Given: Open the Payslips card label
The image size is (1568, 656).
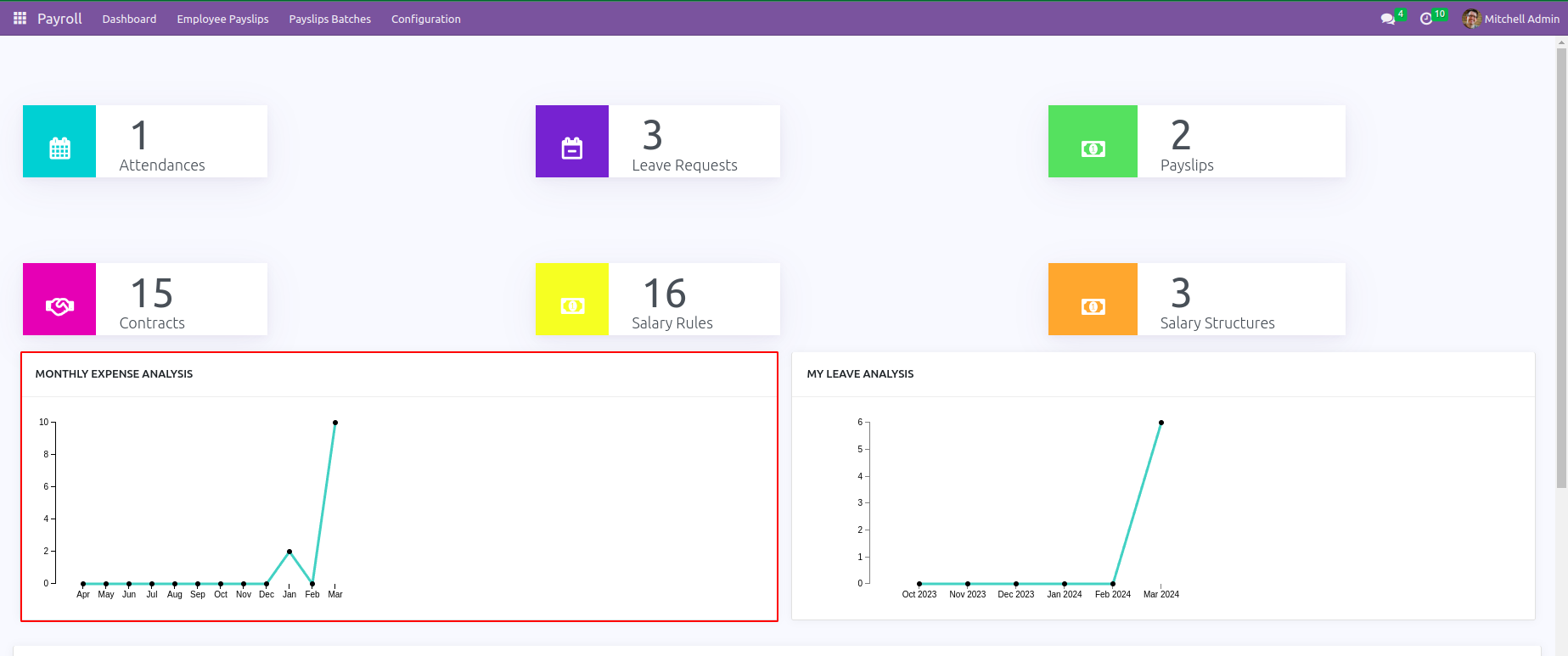Looking at the screenshot, I should pyautogui.click(x=1187, y=165).
